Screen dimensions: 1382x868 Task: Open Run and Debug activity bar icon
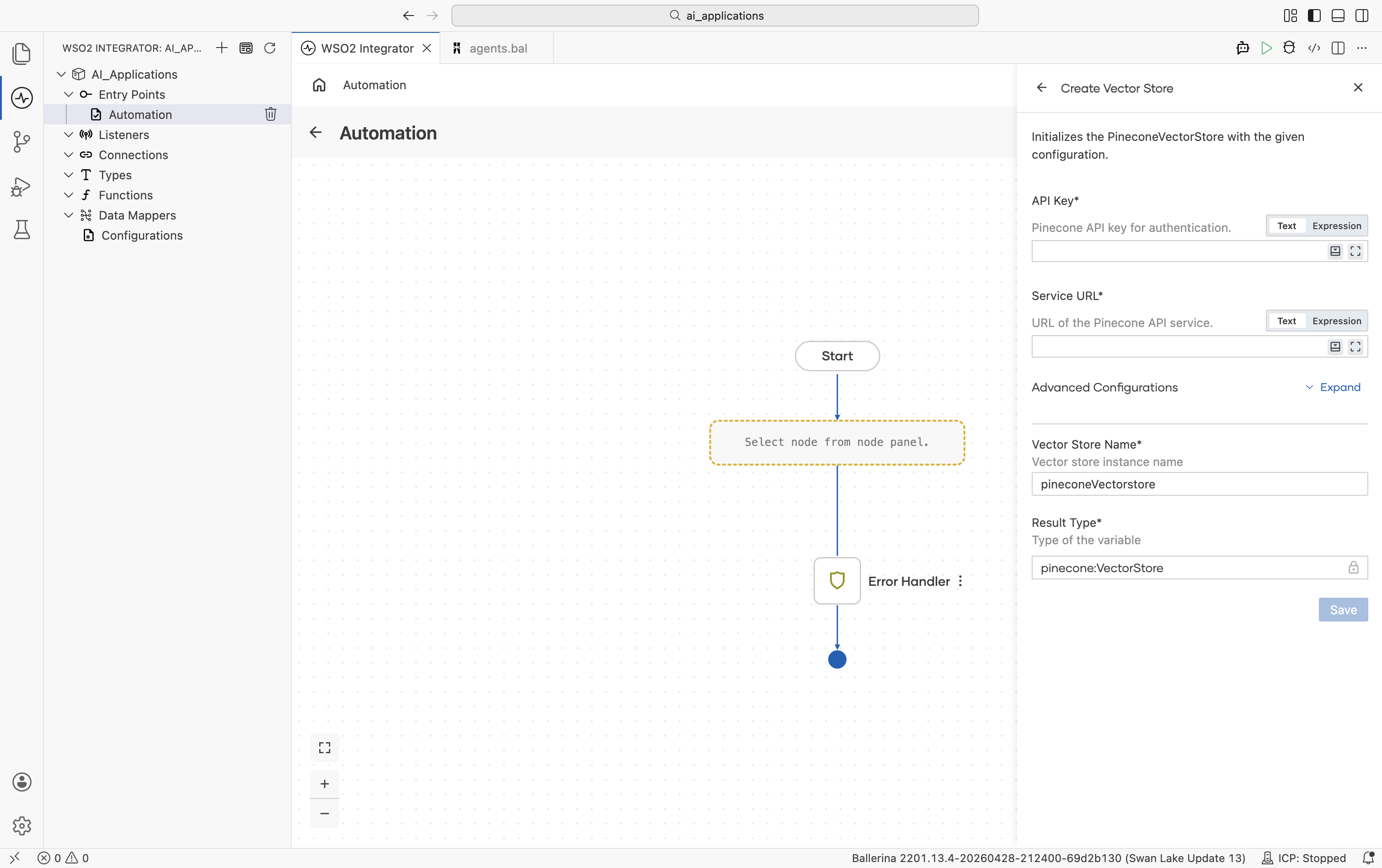pyautogui.click(x=22, y=186)
